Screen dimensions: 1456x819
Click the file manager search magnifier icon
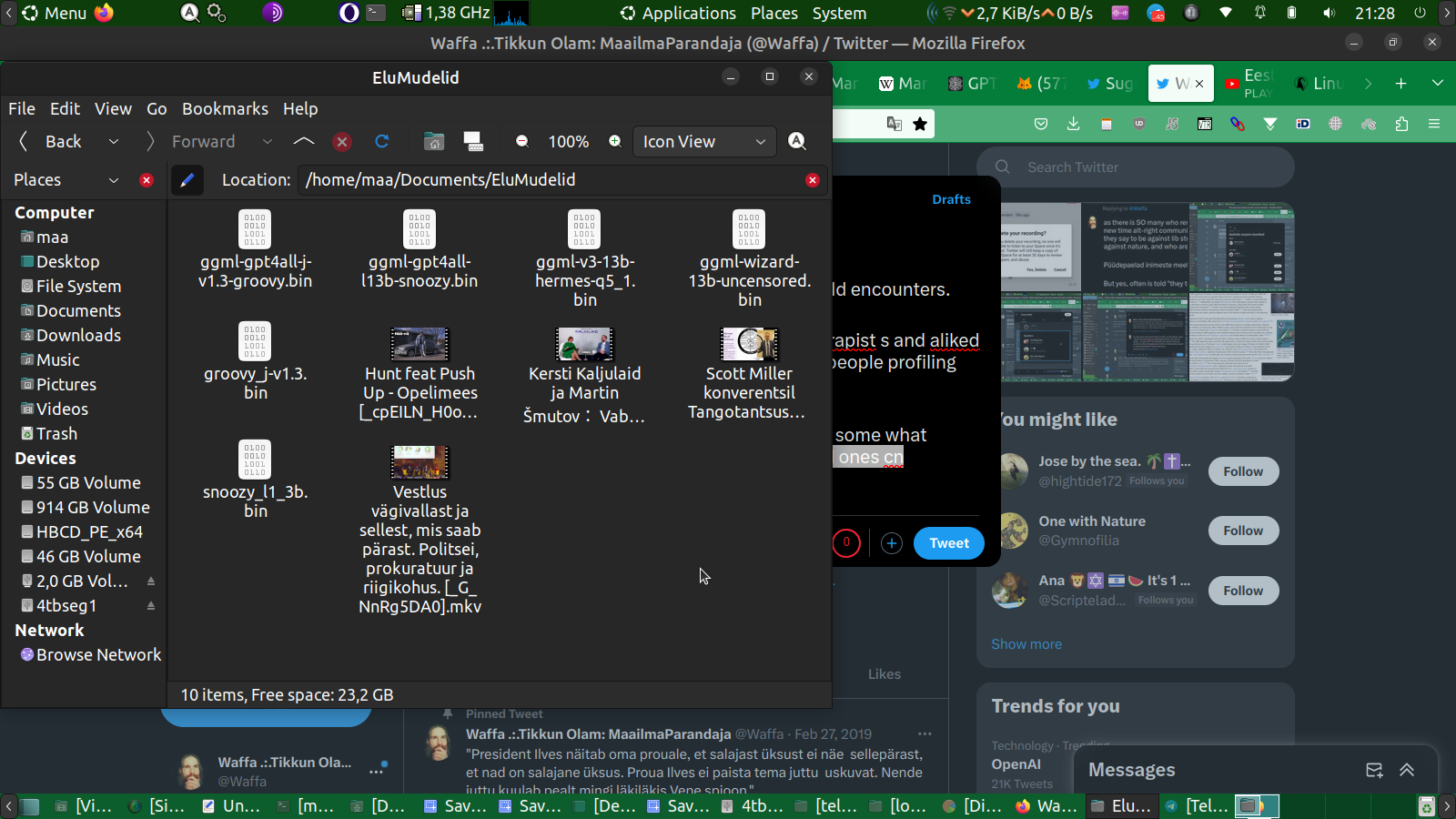click(x=797, y=141)
